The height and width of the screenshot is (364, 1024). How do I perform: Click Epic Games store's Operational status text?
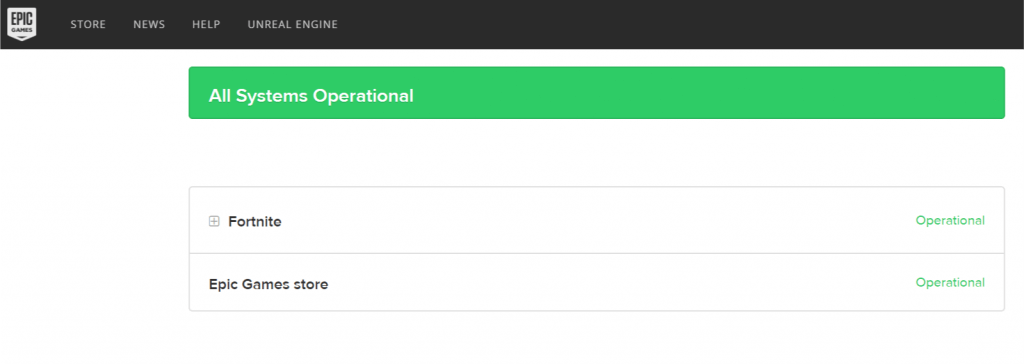coord(950,283)
